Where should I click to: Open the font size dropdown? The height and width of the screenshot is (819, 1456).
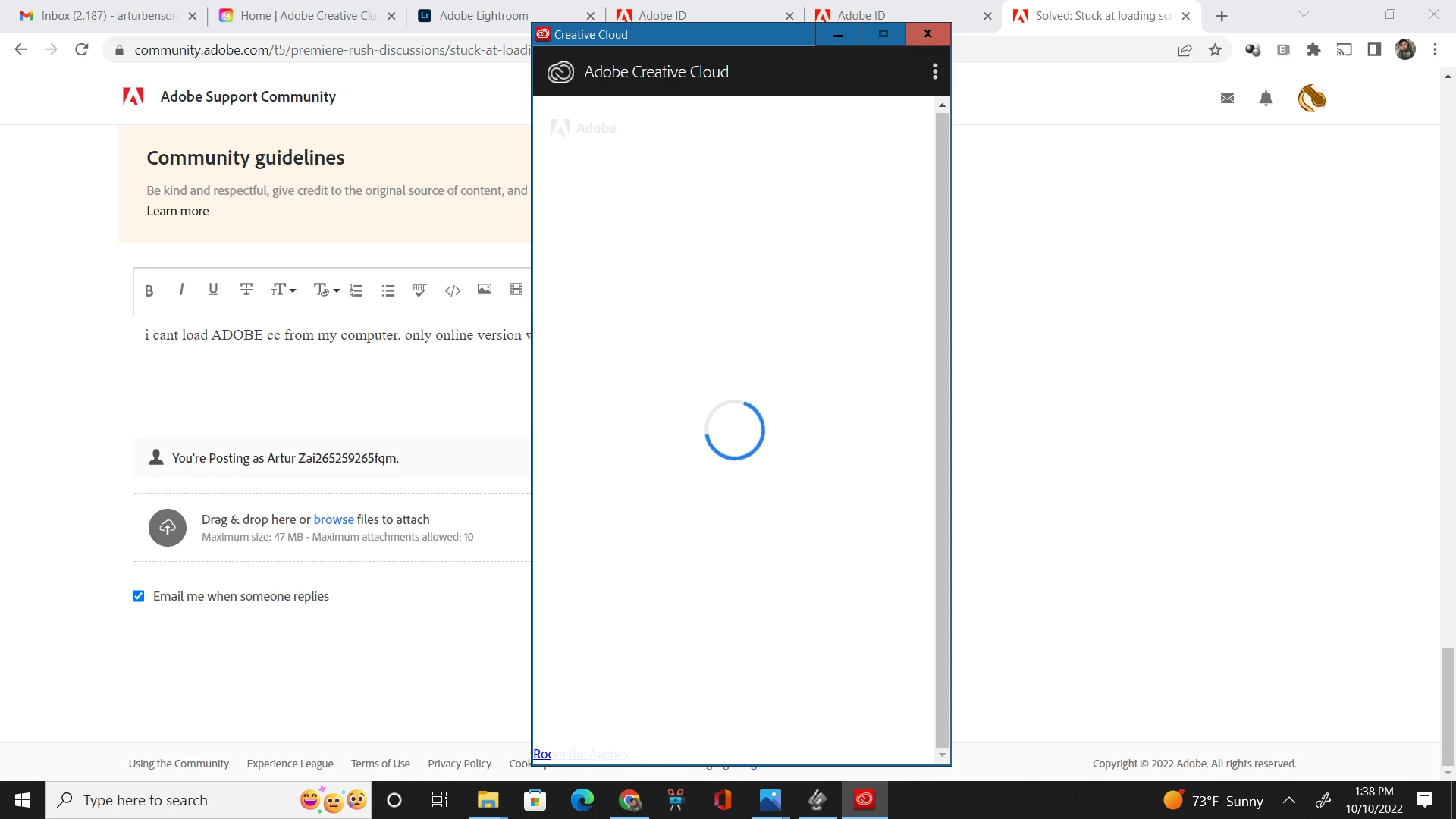pos(283,290)
